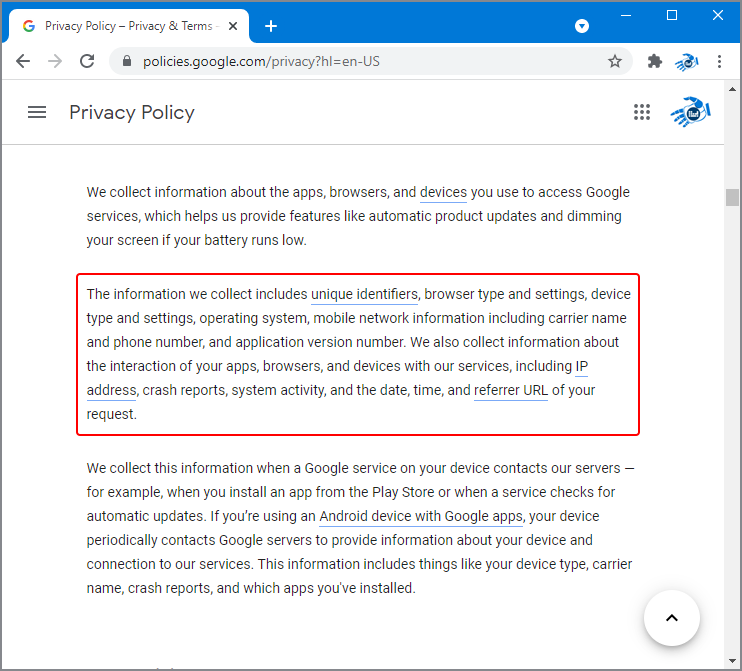
Task: Click the Google account avatar on page
Action: [689, 112]
